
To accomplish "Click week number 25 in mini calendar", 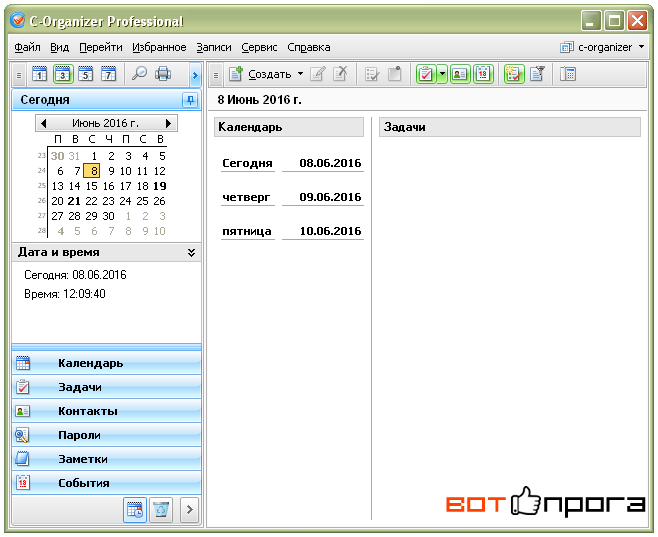I will 42,185.
